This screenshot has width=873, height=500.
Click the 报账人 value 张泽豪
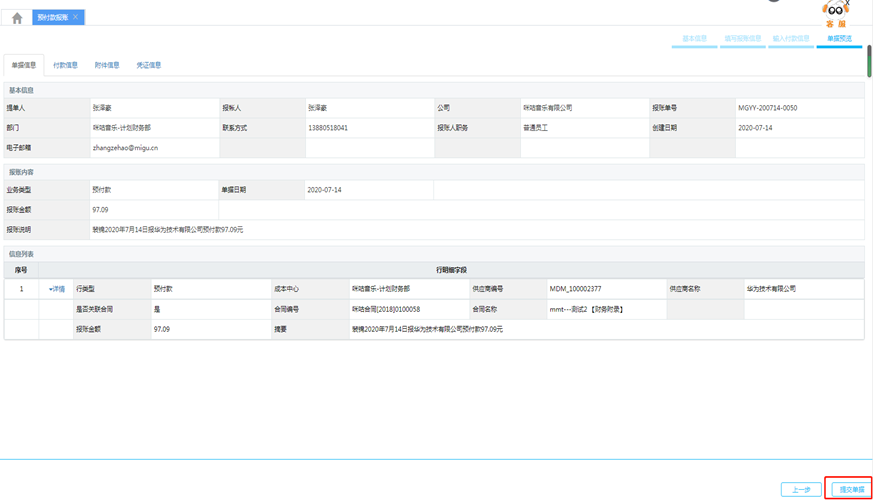tap(317, 108)
